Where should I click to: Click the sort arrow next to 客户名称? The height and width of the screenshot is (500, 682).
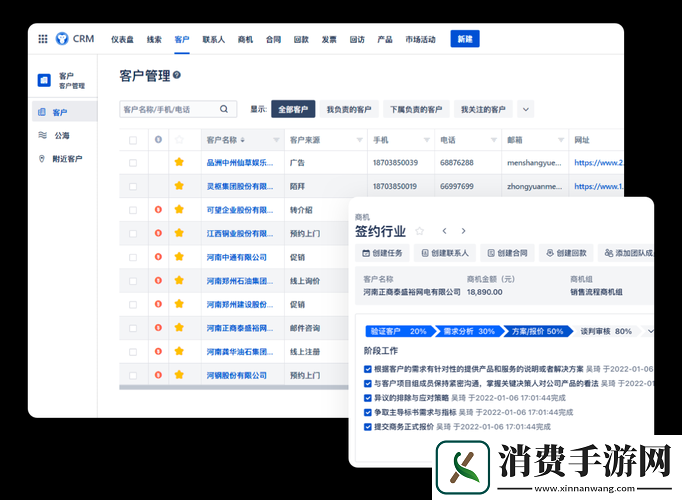point(243,140)
